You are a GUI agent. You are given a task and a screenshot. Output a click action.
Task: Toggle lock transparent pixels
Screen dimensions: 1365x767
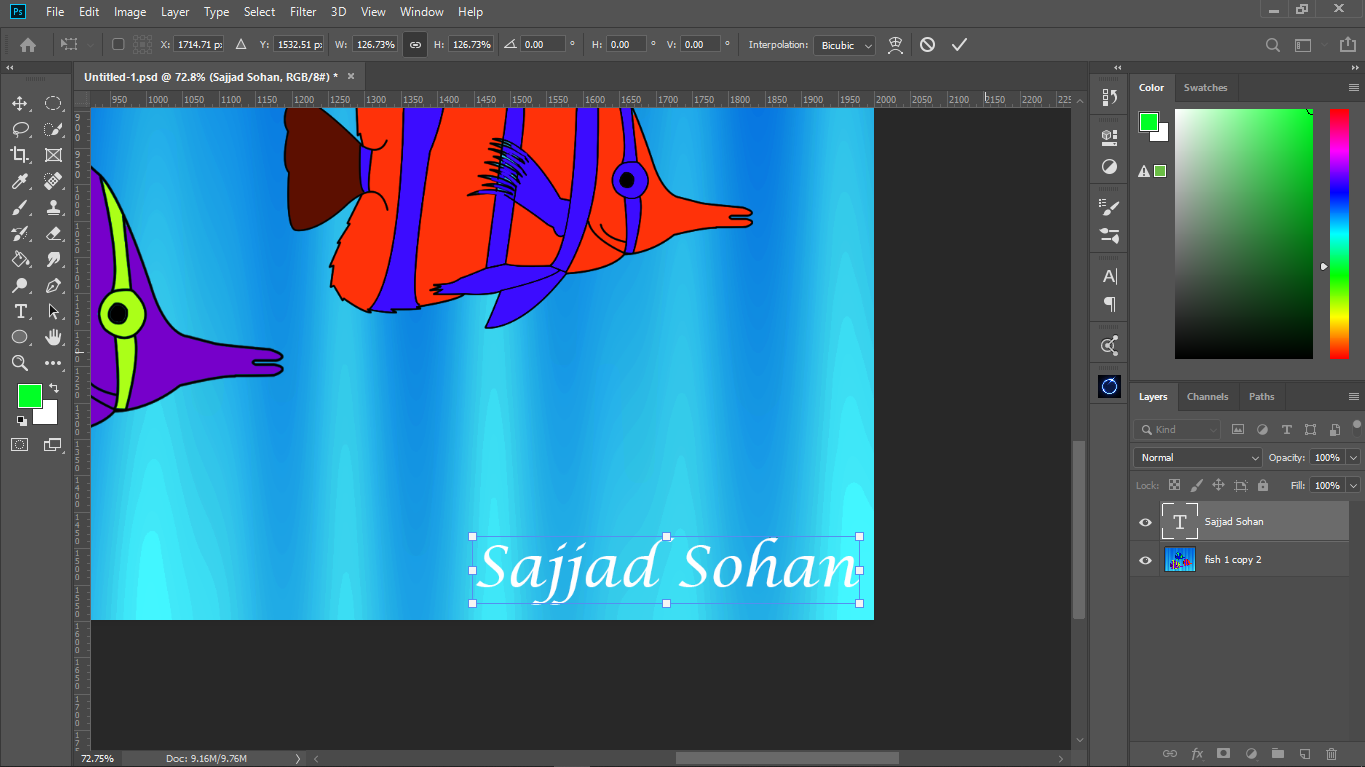point(1175,485)
